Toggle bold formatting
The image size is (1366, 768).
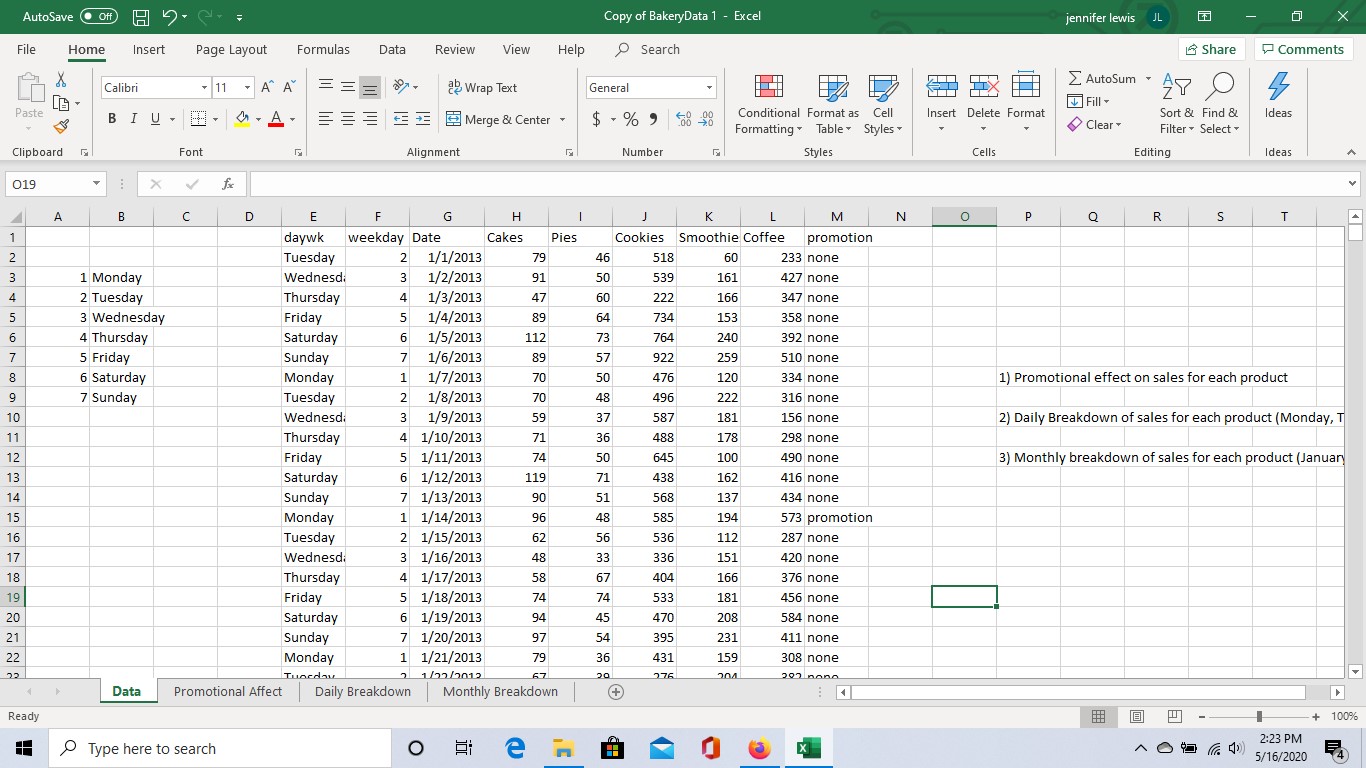111,119
